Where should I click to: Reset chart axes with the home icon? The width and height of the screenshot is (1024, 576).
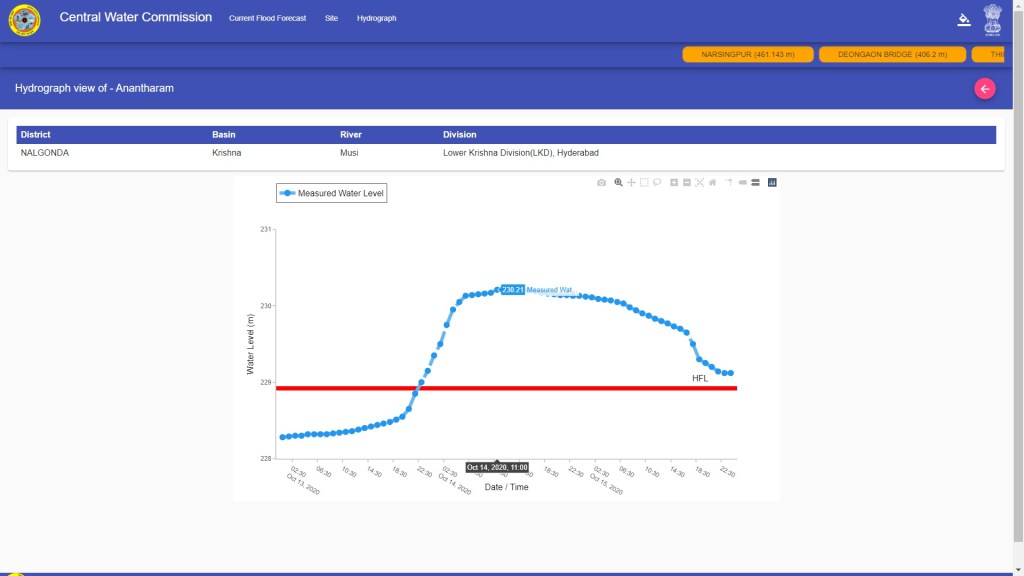[712, 183]
